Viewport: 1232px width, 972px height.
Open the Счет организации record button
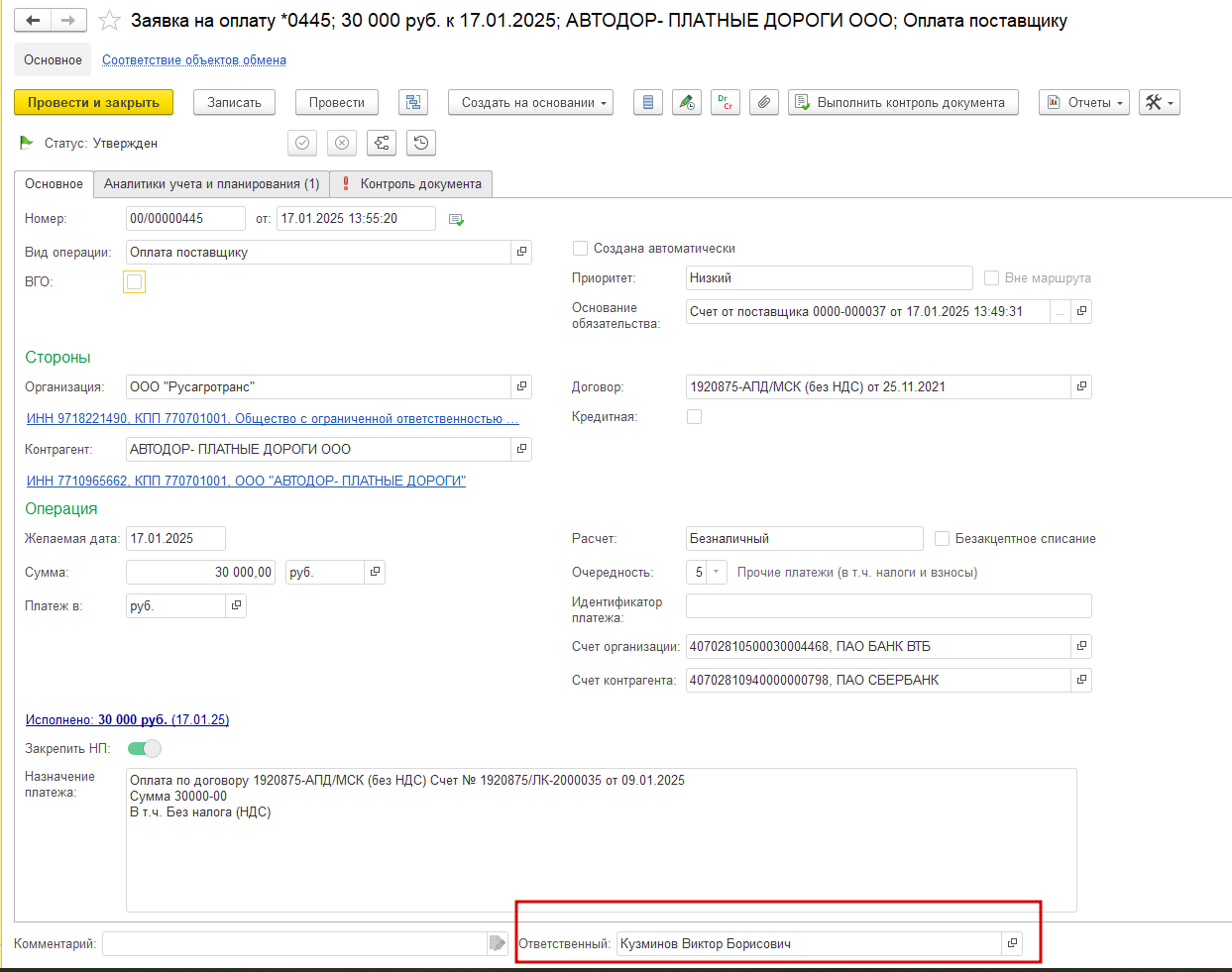click(x=1081, y=646)
